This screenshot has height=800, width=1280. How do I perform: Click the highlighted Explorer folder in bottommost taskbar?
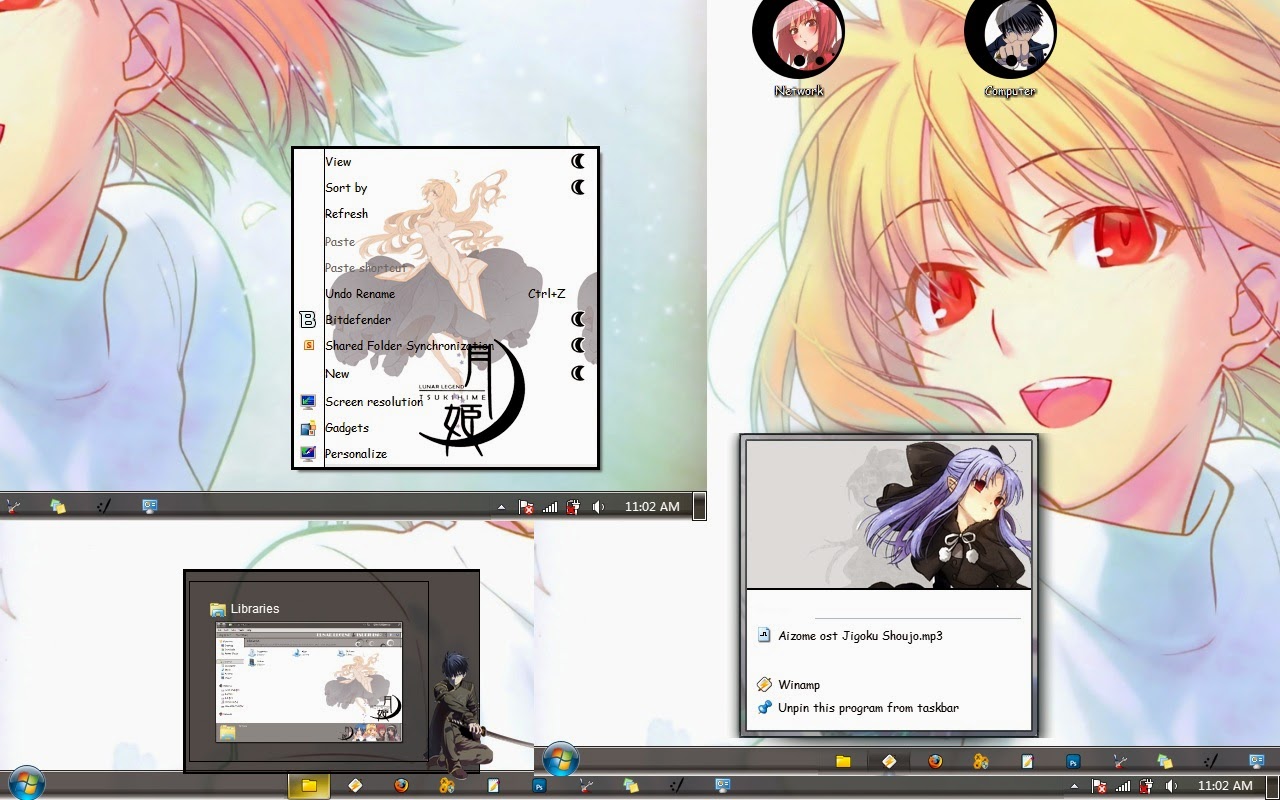tap(309, 786)
